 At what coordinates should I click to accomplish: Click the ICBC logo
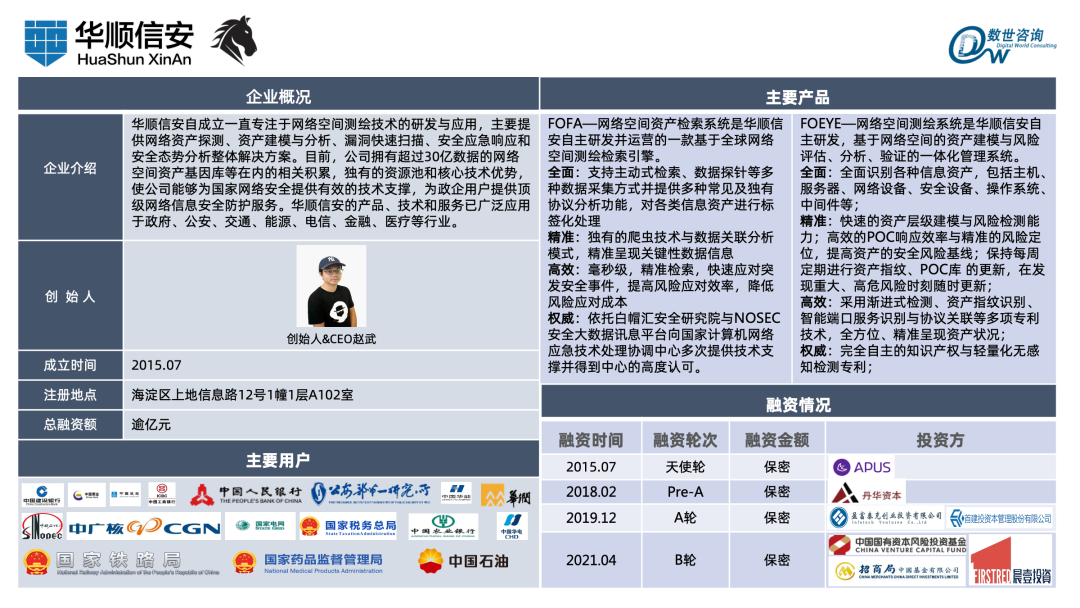(x=162, y=495)
